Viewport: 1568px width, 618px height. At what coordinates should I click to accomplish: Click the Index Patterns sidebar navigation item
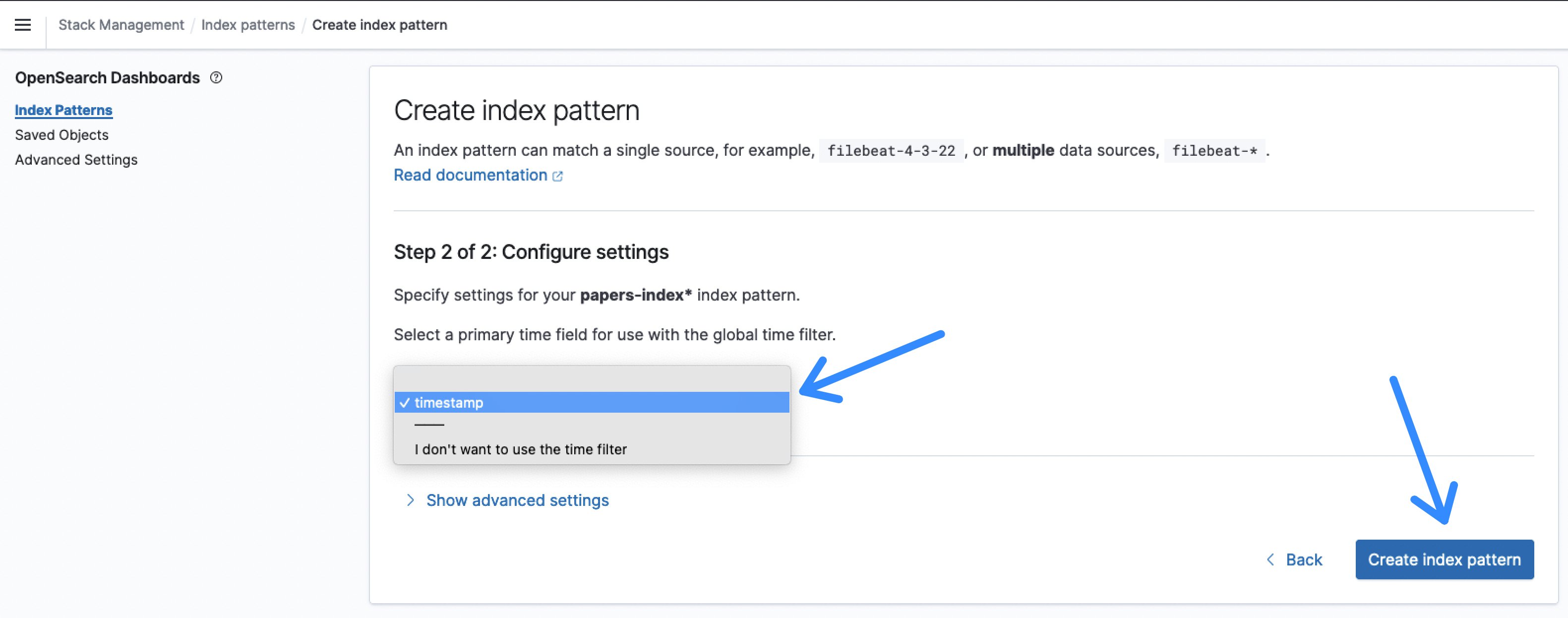63,110
